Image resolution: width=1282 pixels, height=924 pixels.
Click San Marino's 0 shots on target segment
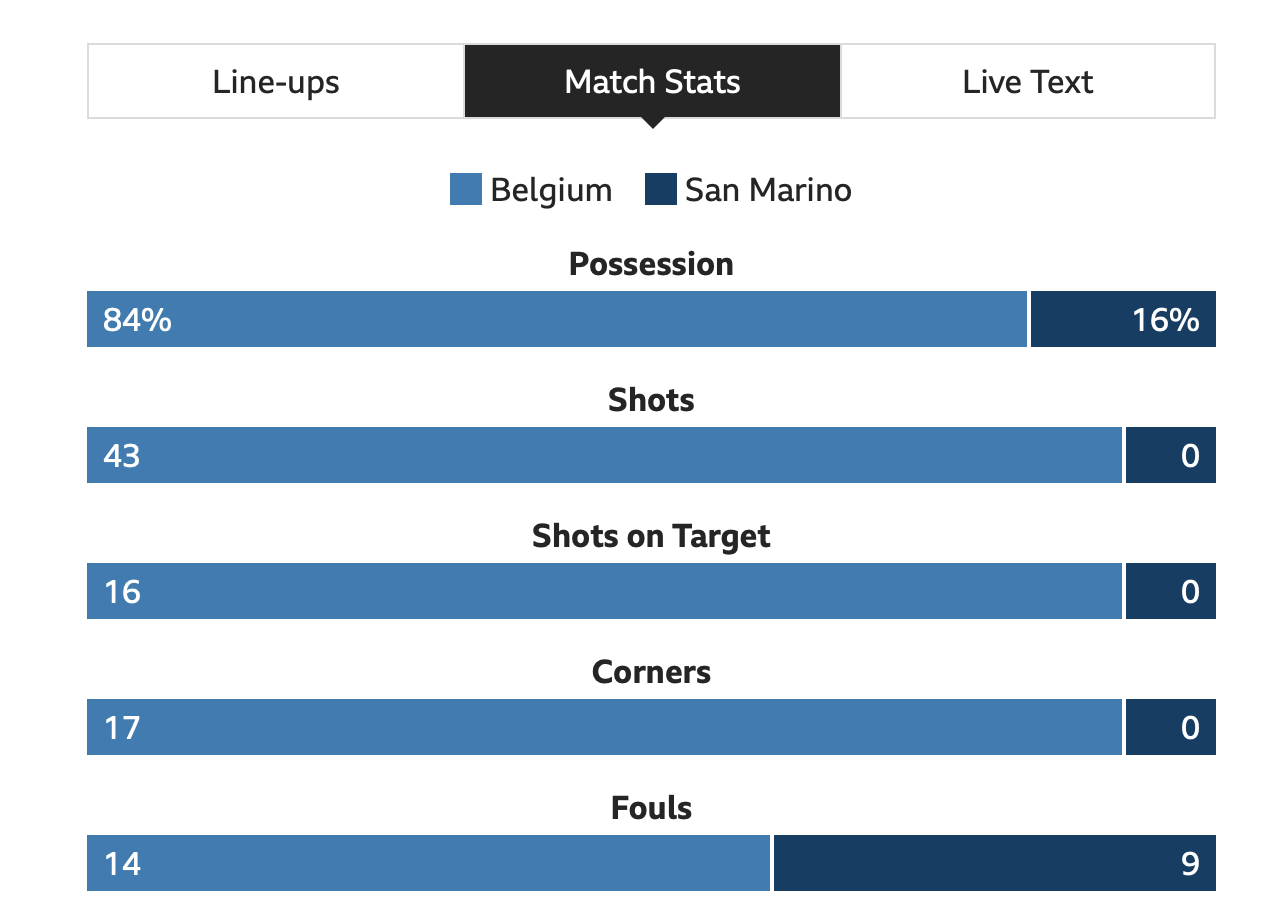[x=1171, y=591]
